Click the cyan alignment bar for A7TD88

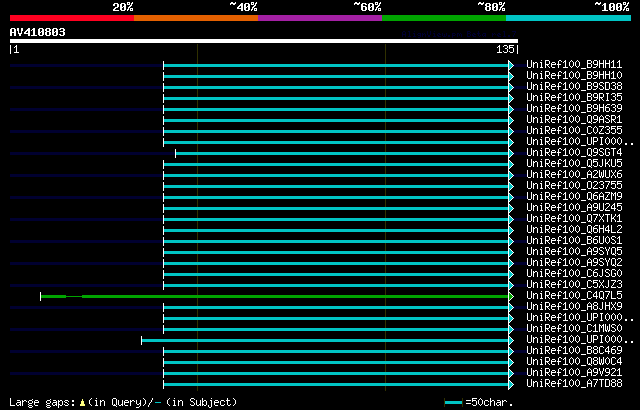[x=336, y=385]
